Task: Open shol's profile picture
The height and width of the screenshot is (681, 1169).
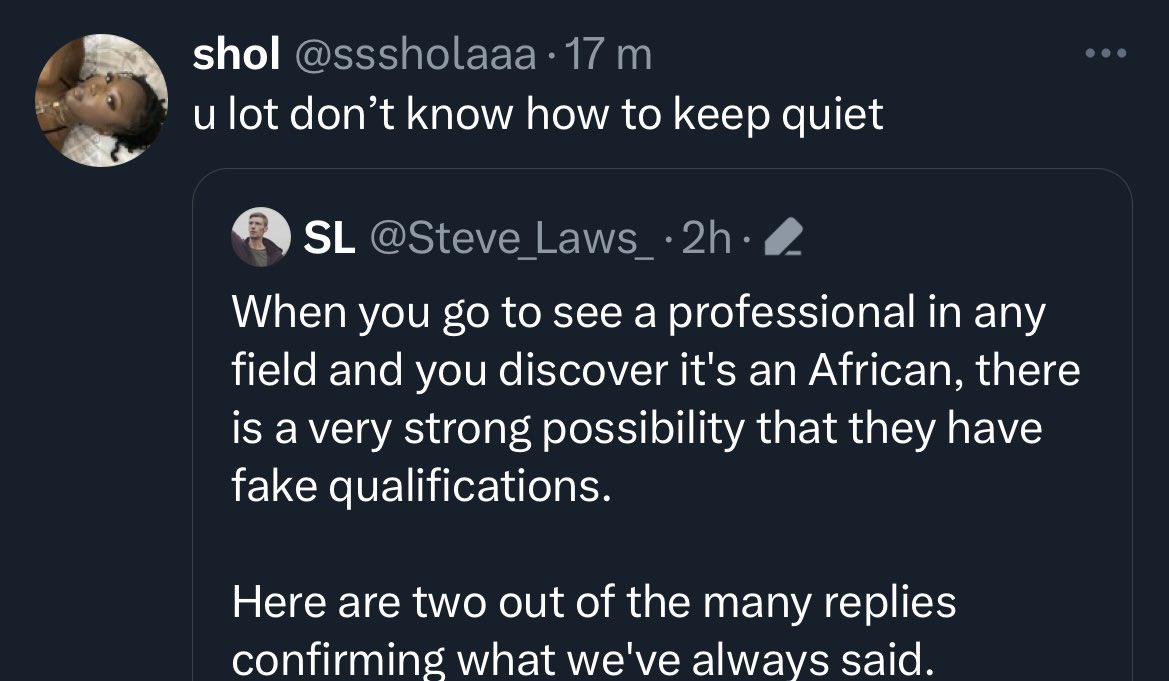Action: tap(101, 99)
